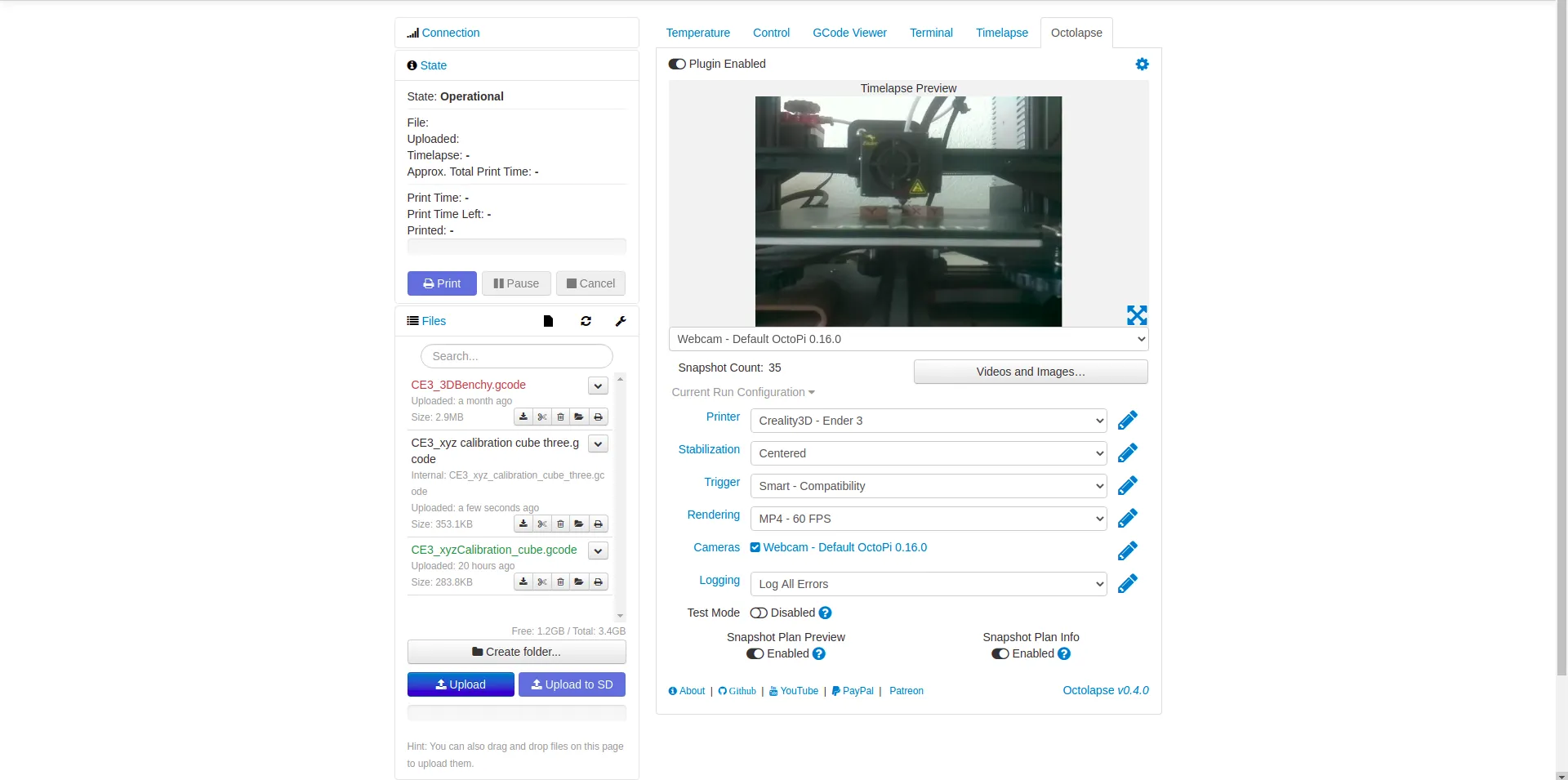Image resolution: width=1568 pixels, height=780 pixels.
Task: Click the Pause button
Action: [516, 283]
